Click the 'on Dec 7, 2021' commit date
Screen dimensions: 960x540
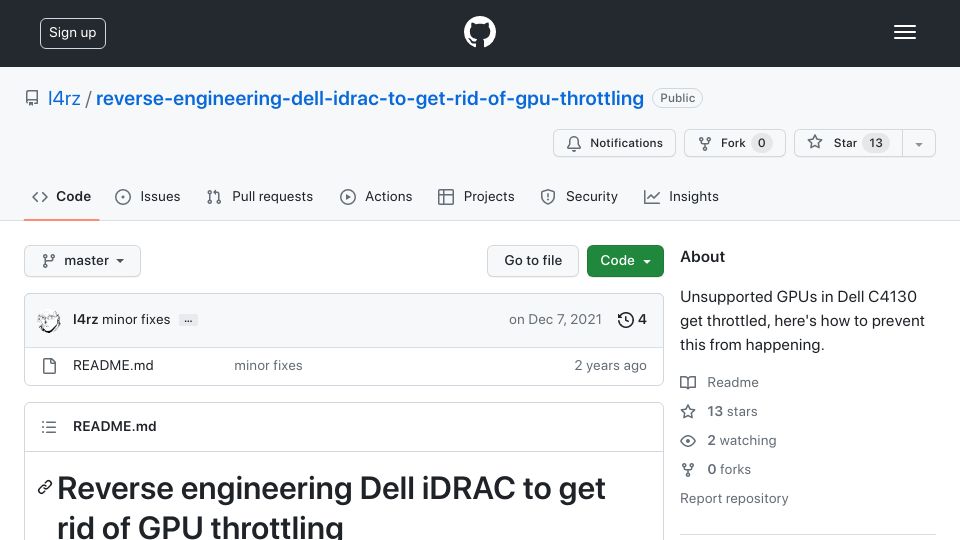(x=555, y=320)
